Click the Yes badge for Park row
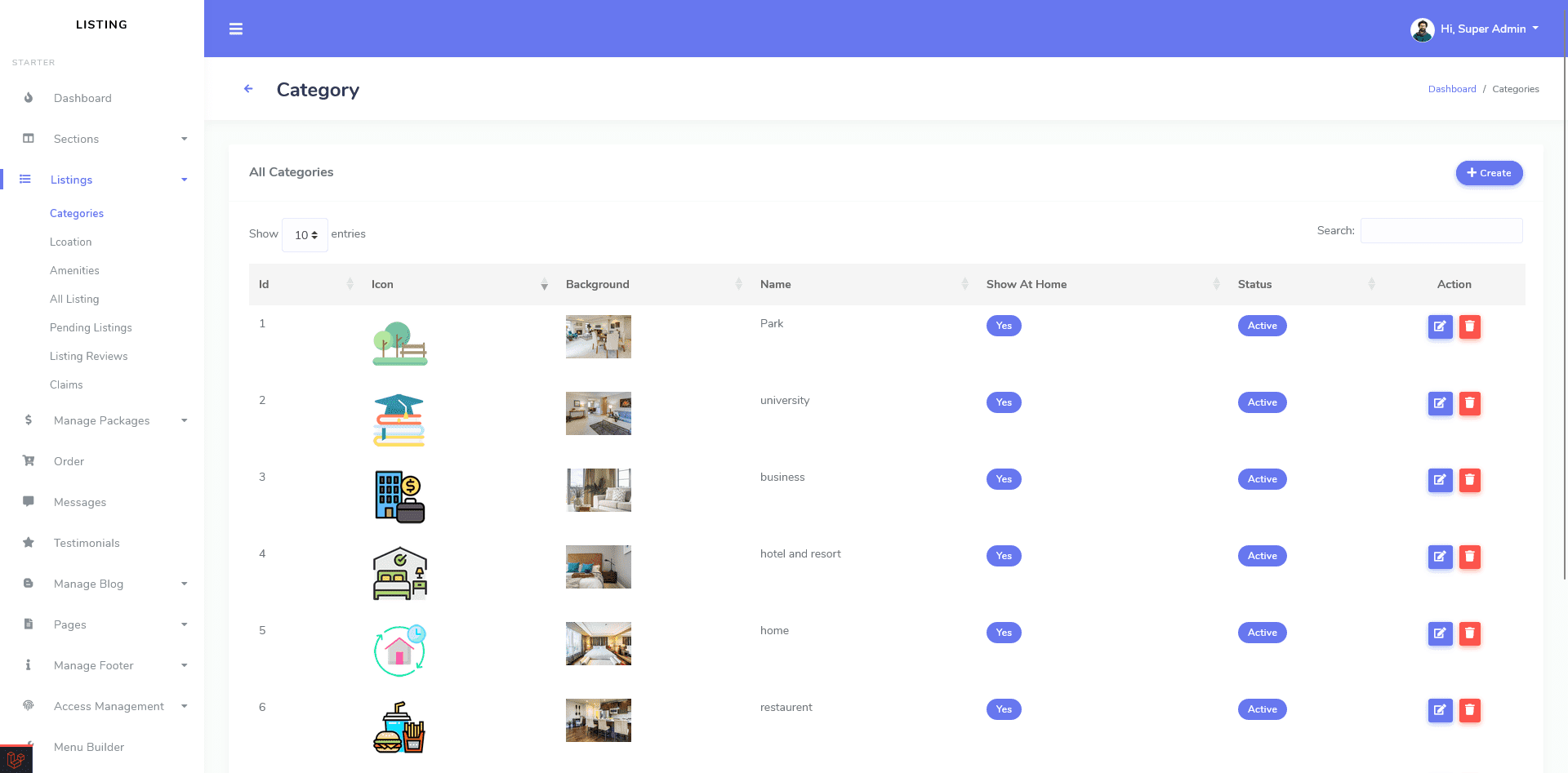Image resolution: width=1568 pixels, height=773 pixels. click(x=1004, y=326)
